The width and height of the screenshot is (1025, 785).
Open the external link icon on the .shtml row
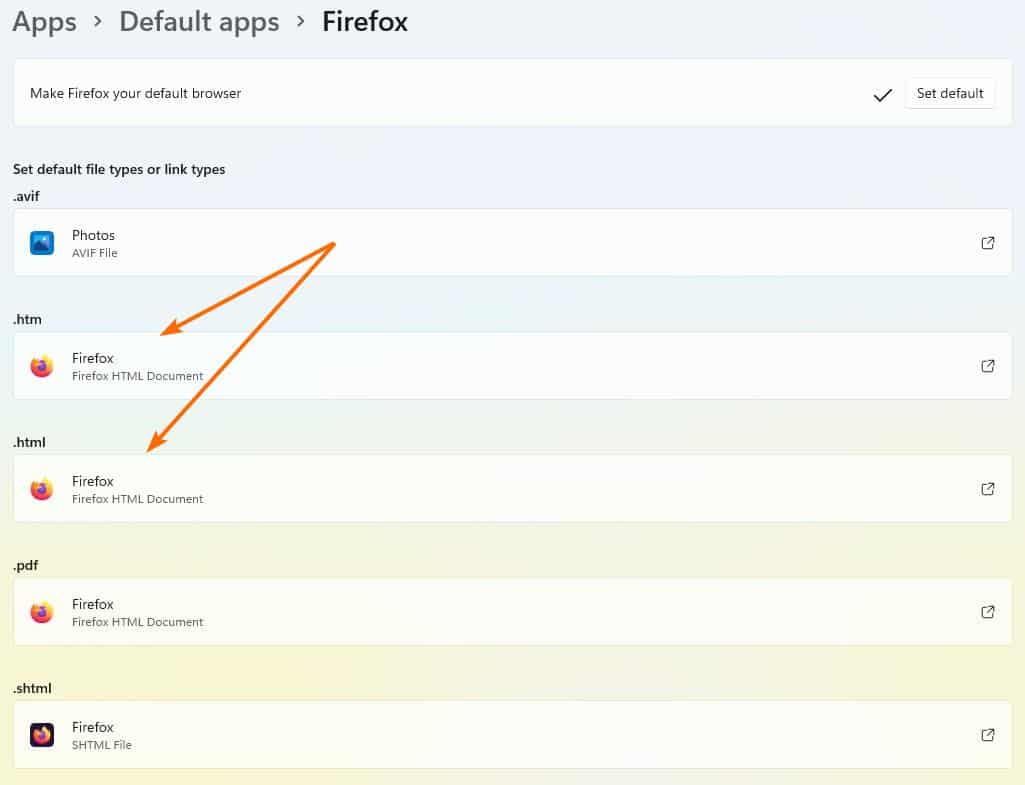click(x=987, y=734)
